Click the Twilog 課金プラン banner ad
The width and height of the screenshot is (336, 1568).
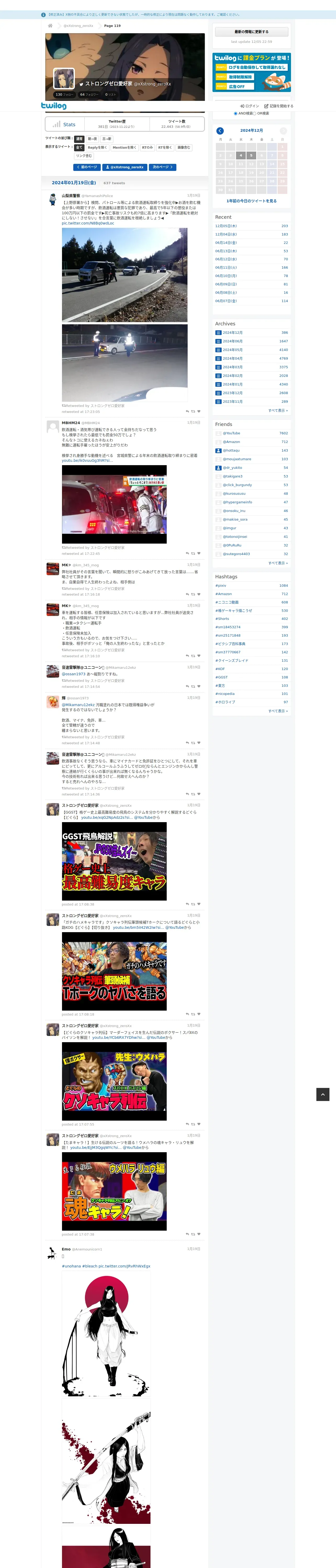pyautogui.click(x=251, y=72)
